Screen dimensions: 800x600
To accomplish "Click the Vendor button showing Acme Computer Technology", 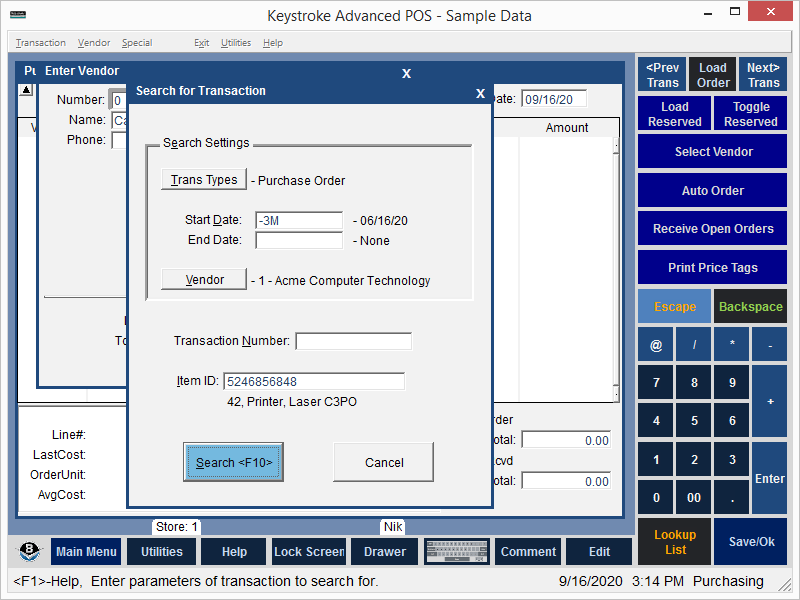I will point(203,279).
